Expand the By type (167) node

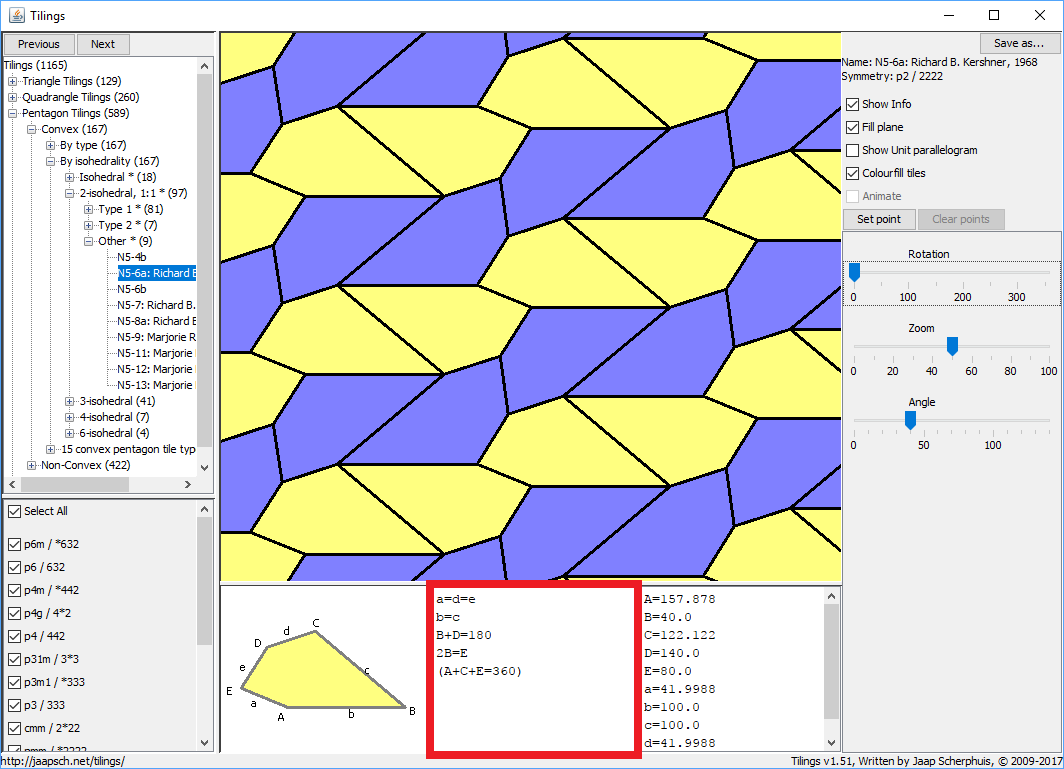click(x=50, y=145)
